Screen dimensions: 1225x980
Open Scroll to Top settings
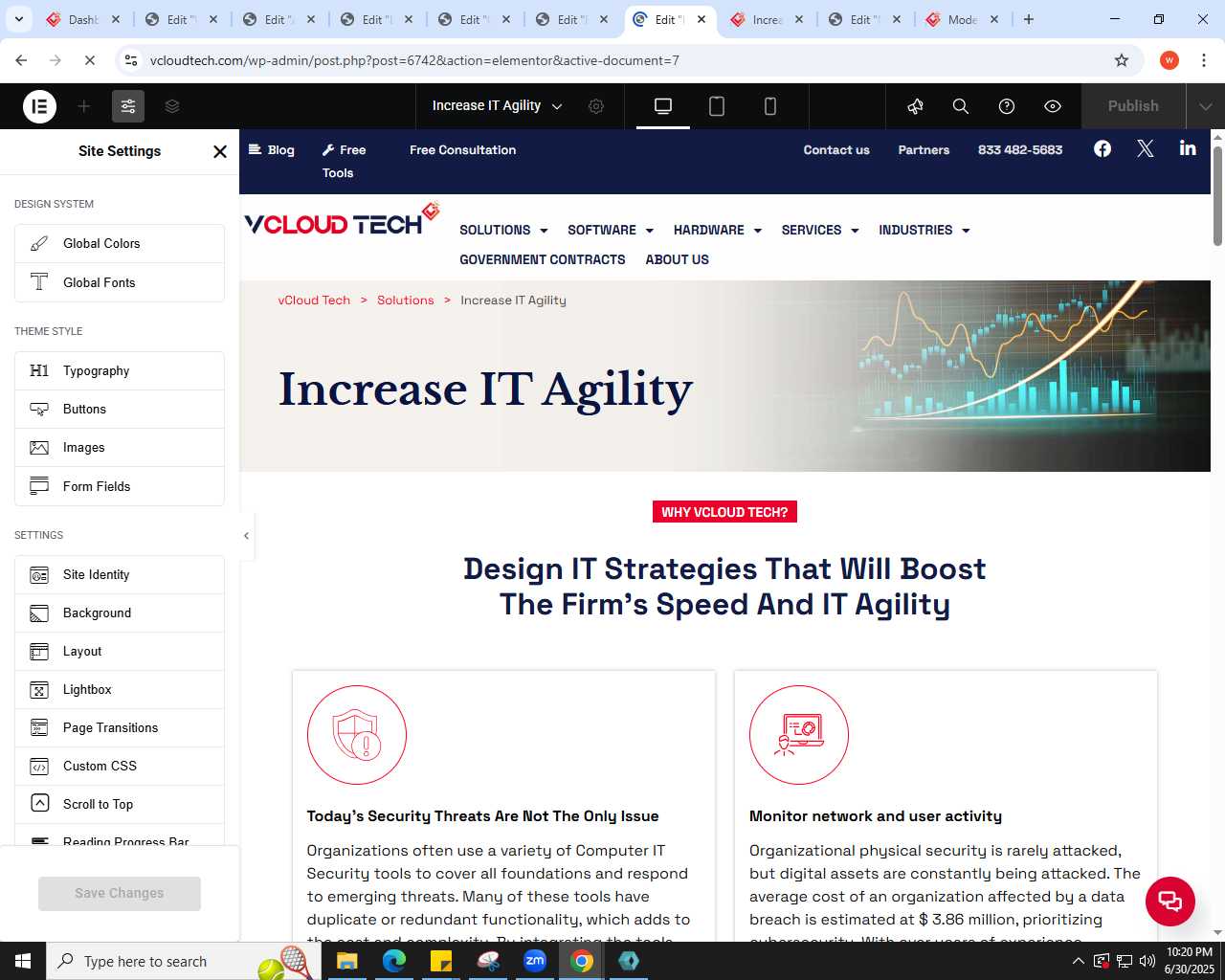point(120,804)
